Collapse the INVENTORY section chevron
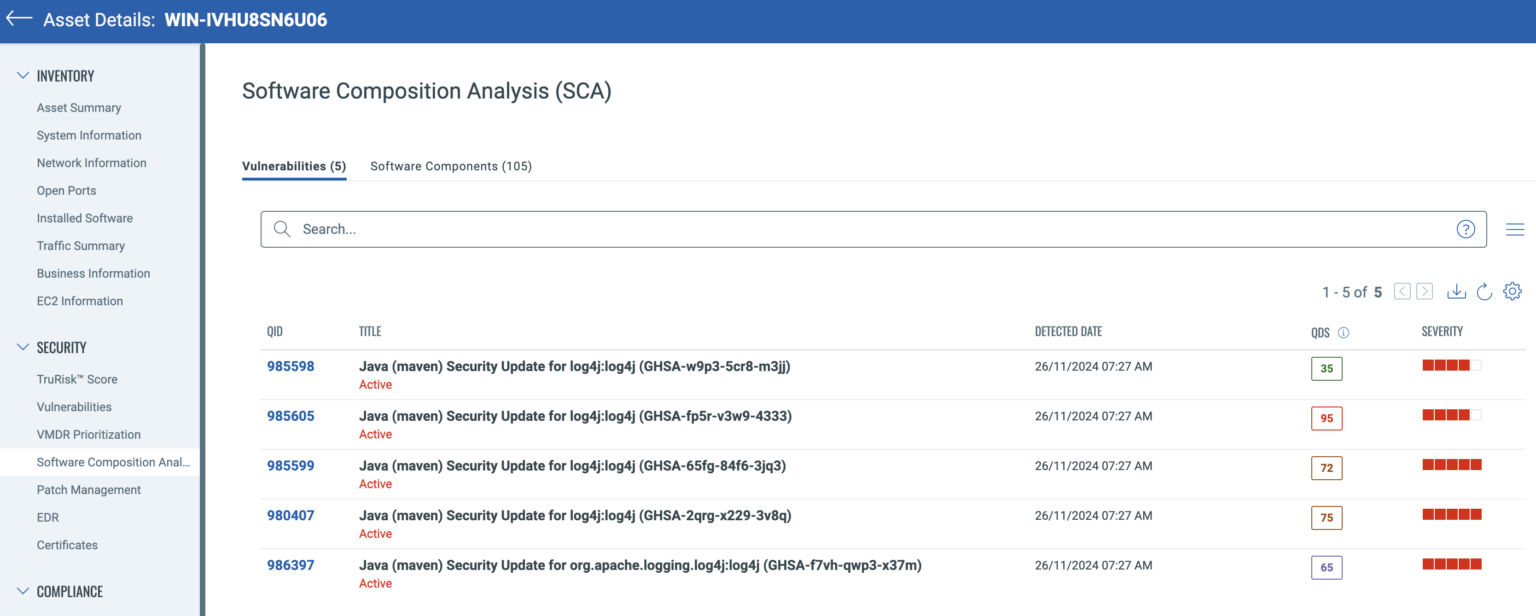 click(22, 75)
